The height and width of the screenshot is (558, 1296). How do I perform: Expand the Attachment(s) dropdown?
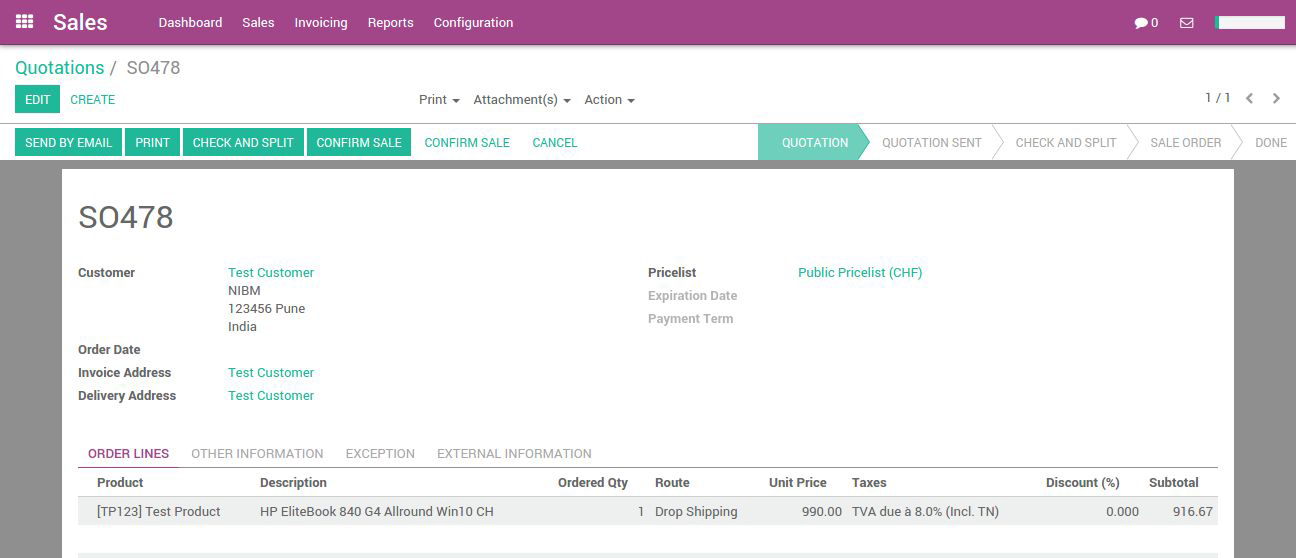tap(522, 99)
